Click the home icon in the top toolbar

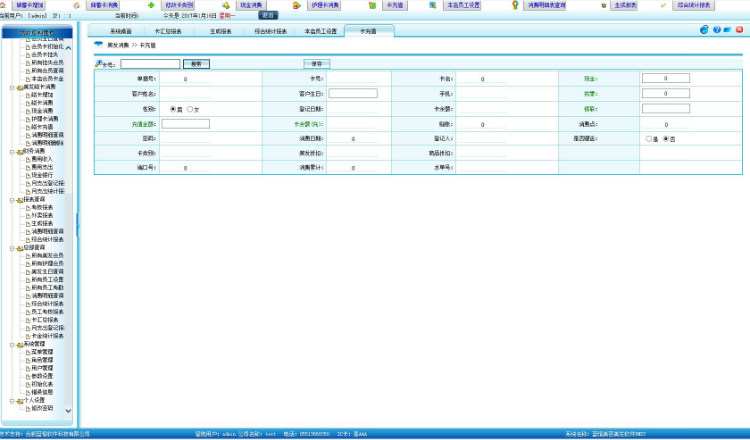pos(2,5)
